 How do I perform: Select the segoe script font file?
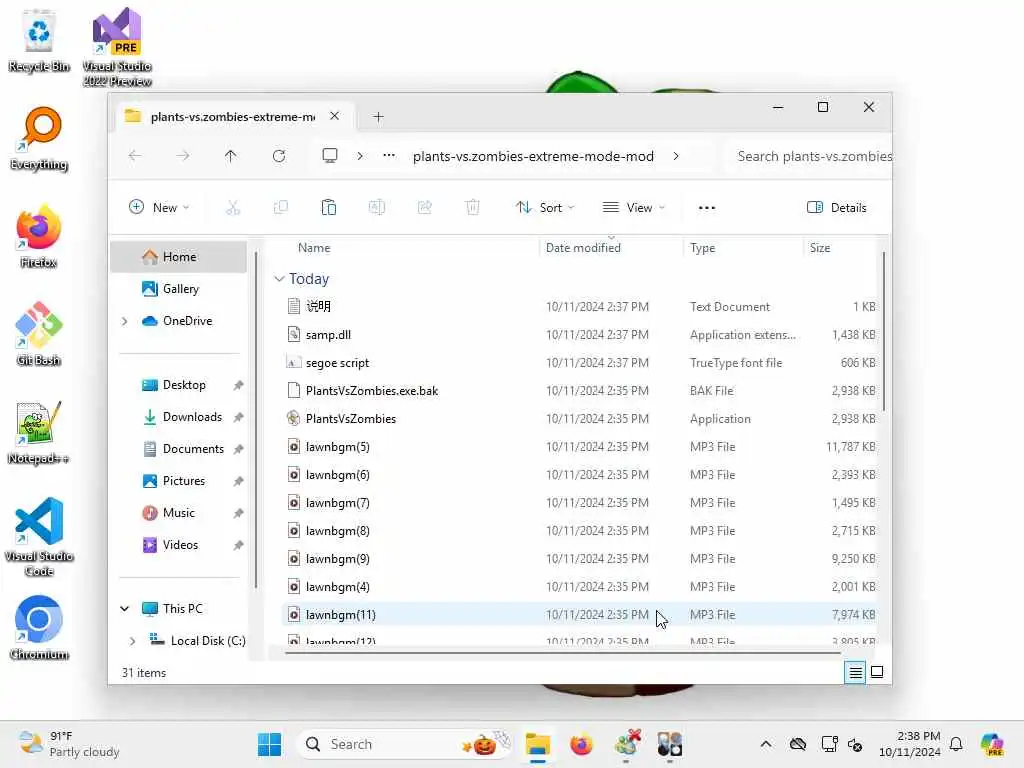coord(579,363)
